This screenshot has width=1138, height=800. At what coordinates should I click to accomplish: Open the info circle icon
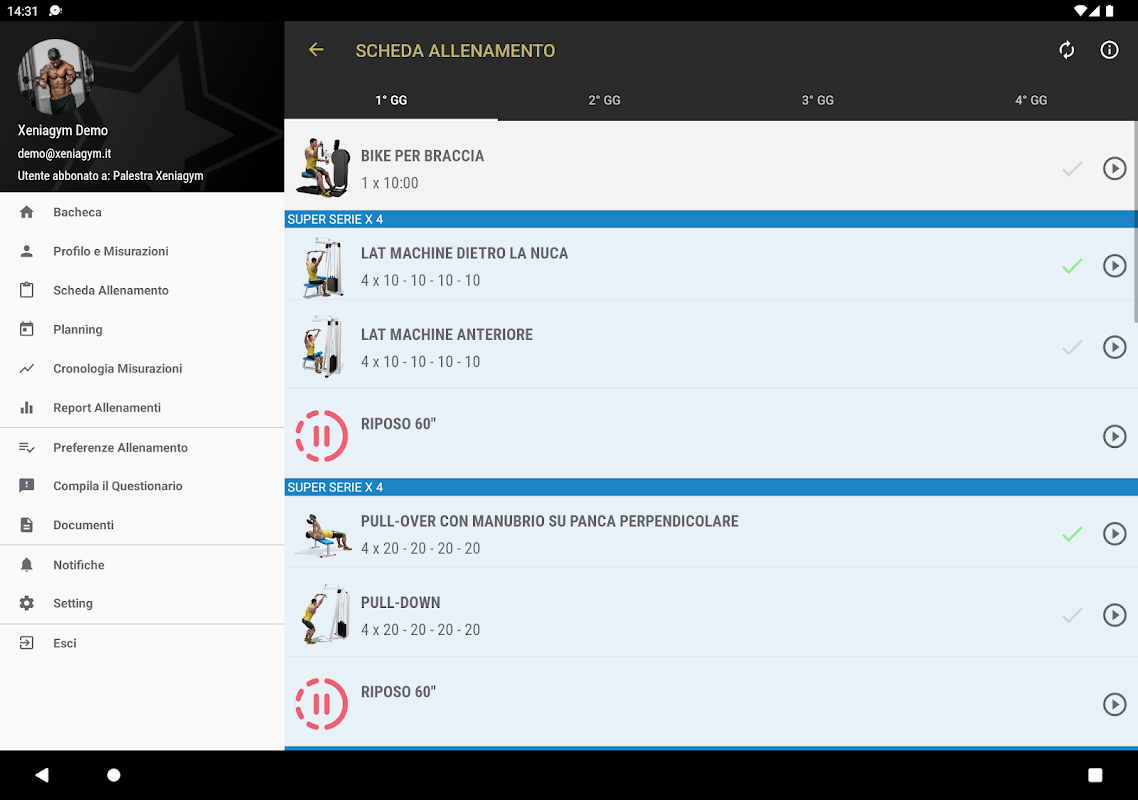click(1109, 50)
